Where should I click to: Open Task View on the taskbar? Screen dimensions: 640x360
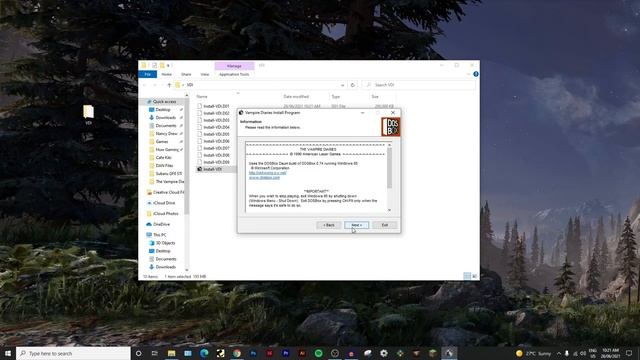[x=155, y=353]
